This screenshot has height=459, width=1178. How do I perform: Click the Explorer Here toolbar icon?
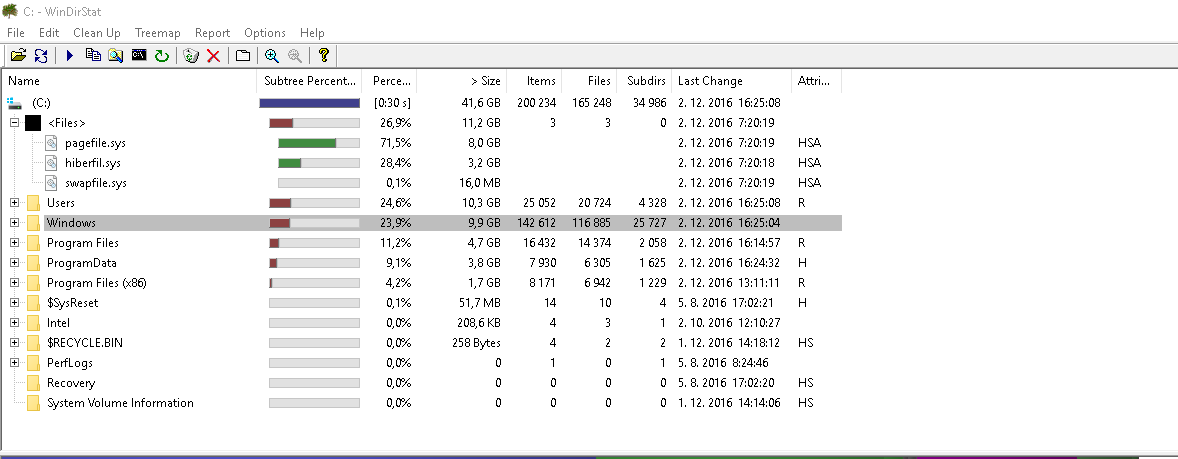(116, 56)
